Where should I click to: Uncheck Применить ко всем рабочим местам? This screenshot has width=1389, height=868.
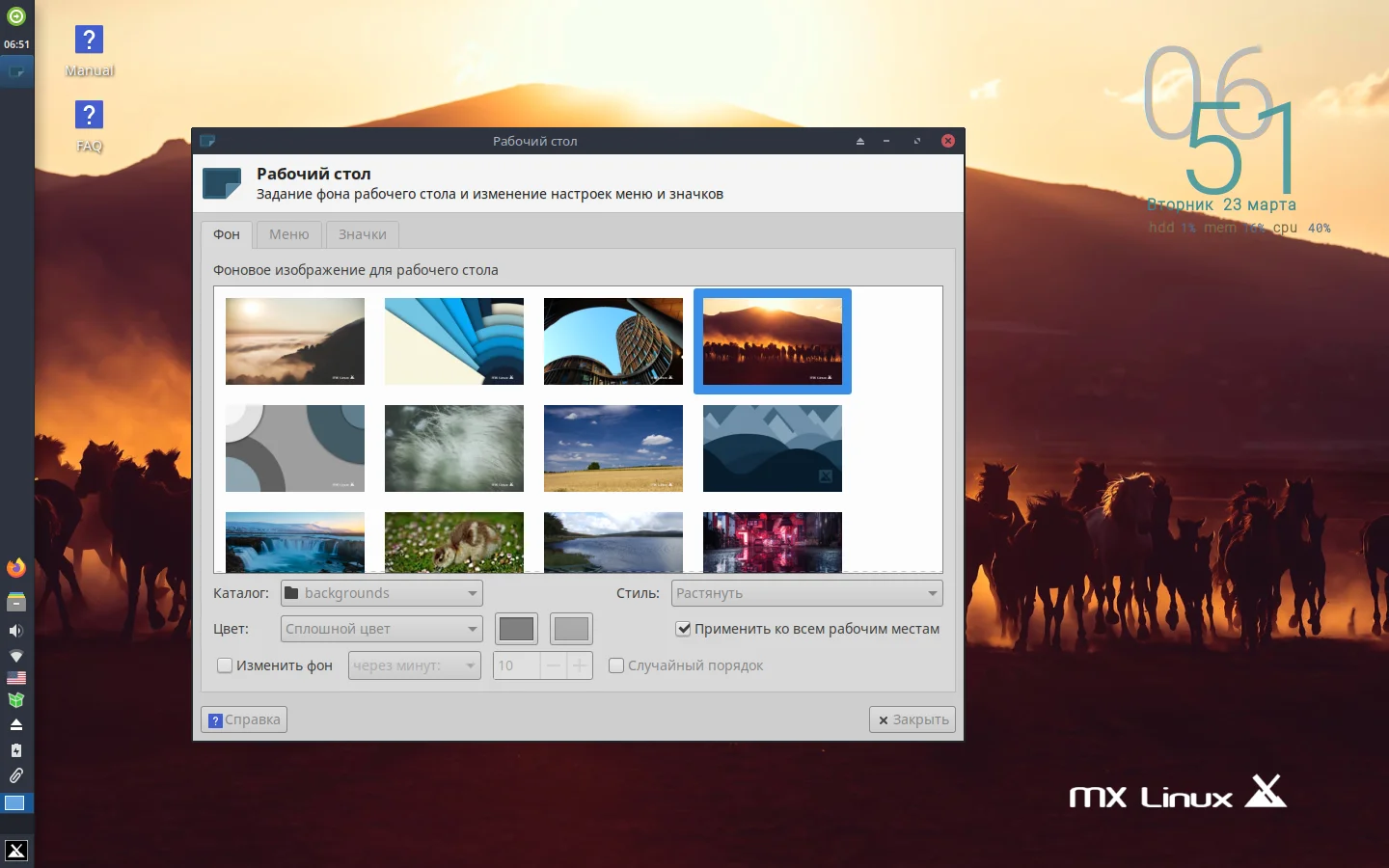683,629
